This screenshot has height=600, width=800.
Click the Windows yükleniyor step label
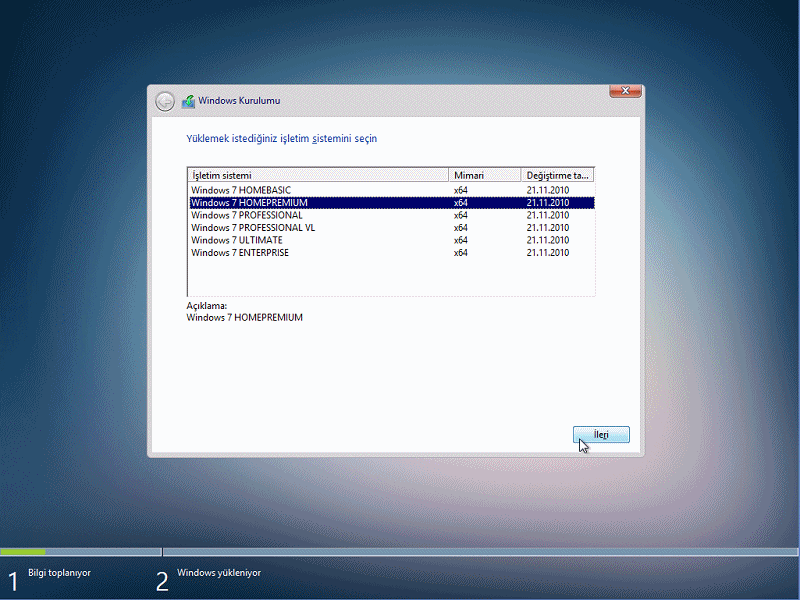(x=219, y=573)
